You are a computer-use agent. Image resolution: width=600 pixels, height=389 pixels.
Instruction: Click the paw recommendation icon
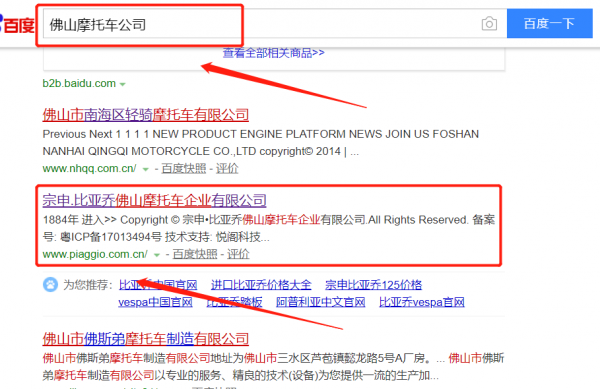click(50, 285)
